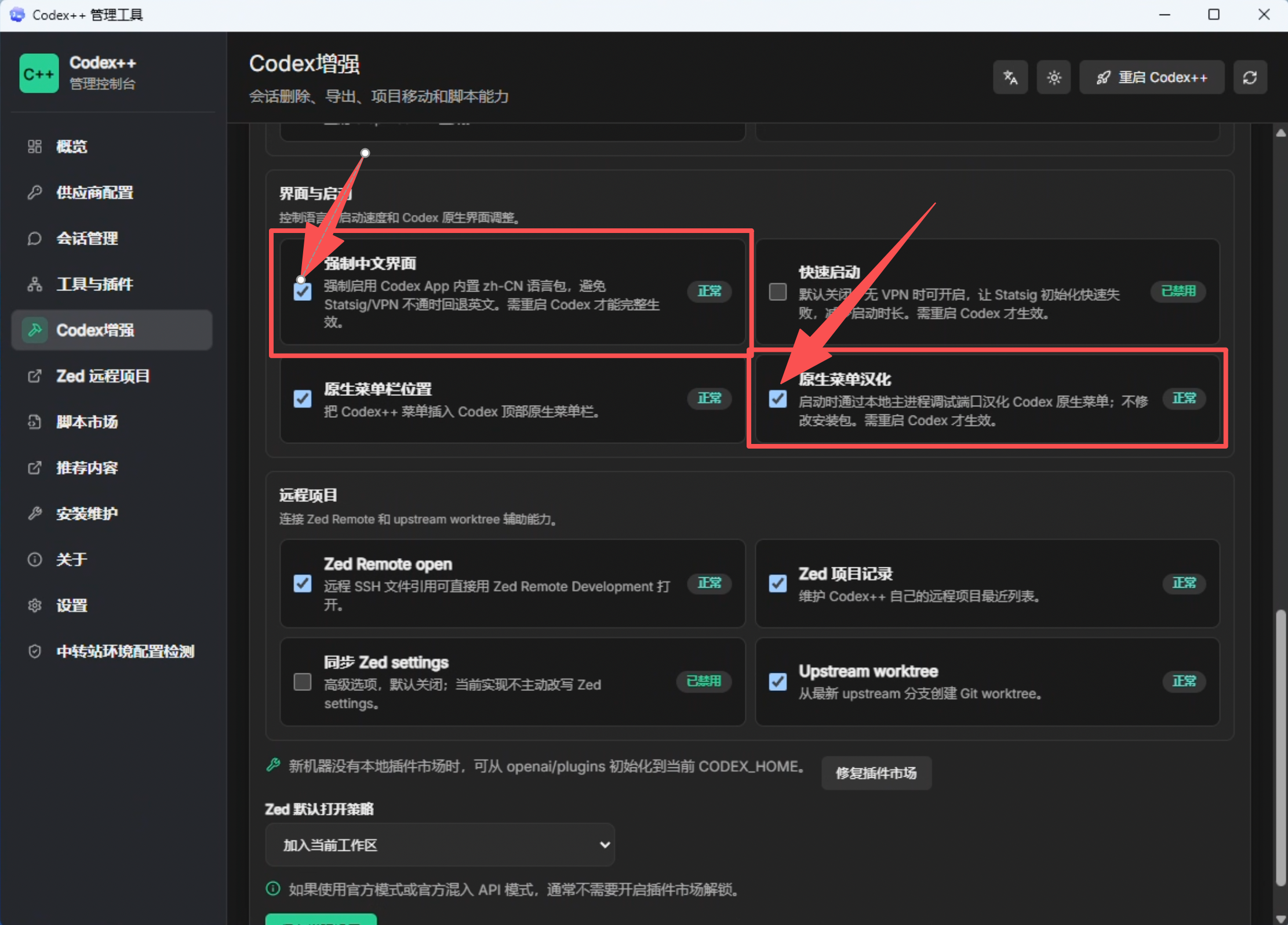The width and height of the screenshot is (1288, 925).
Task: Click the 远程项目 section heading
Action: (308, 496)
